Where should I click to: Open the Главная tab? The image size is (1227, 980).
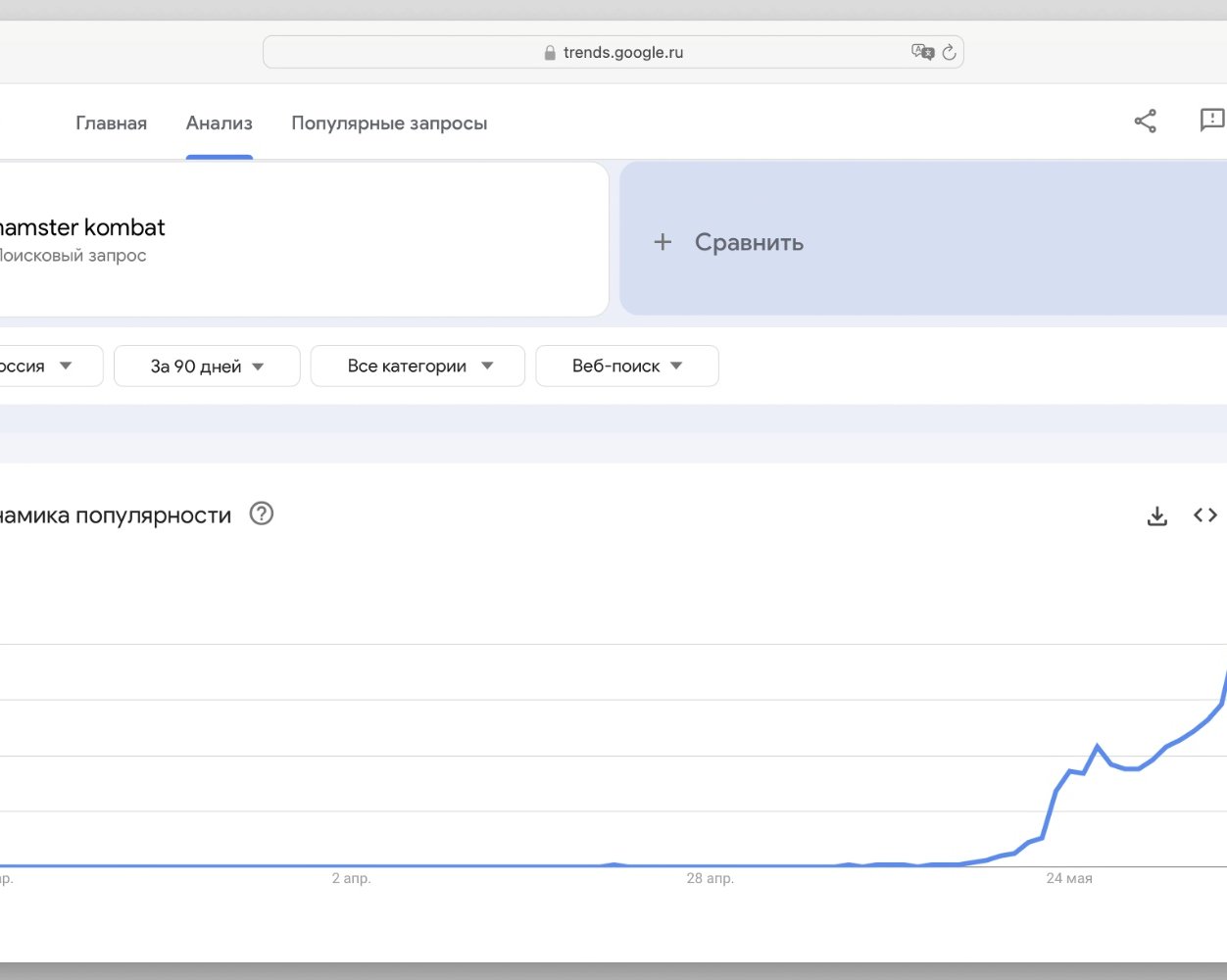[x=112, y=123]
